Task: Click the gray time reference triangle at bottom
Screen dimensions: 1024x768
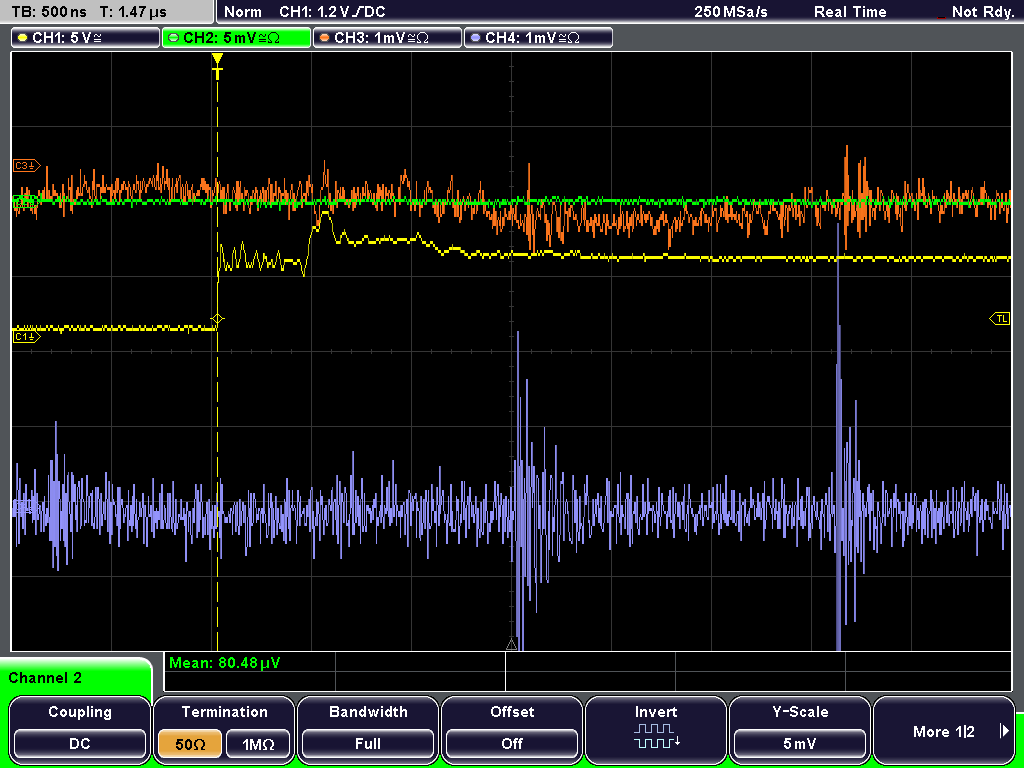Action: click(x=511, y=645)
